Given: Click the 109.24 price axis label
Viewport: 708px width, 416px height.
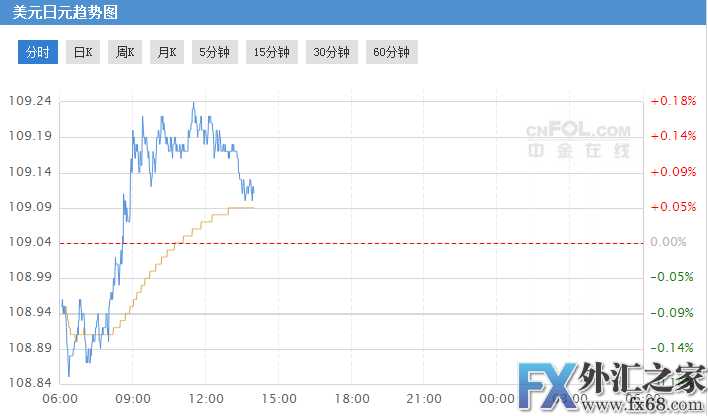Looking at the screenshot, I should pos(31,101).
